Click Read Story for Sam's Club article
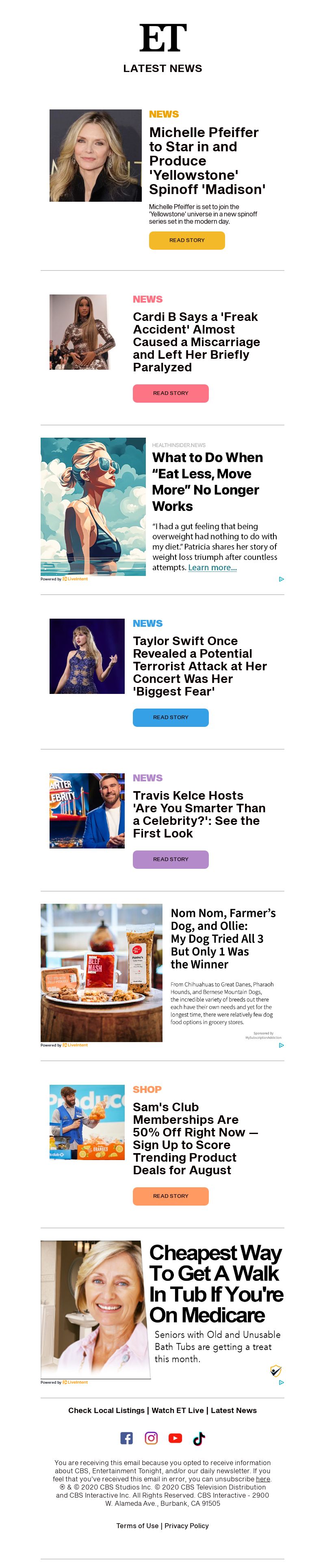Screen dimensions: 325x1568 [x=171, y=1196]
